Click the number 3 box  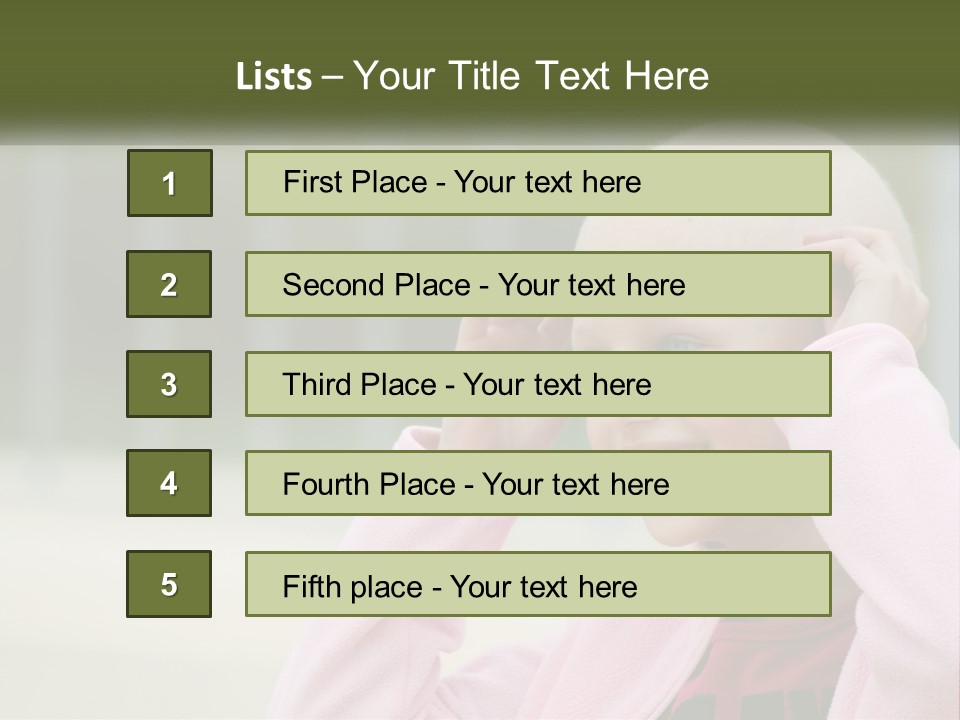coord(169,384)
